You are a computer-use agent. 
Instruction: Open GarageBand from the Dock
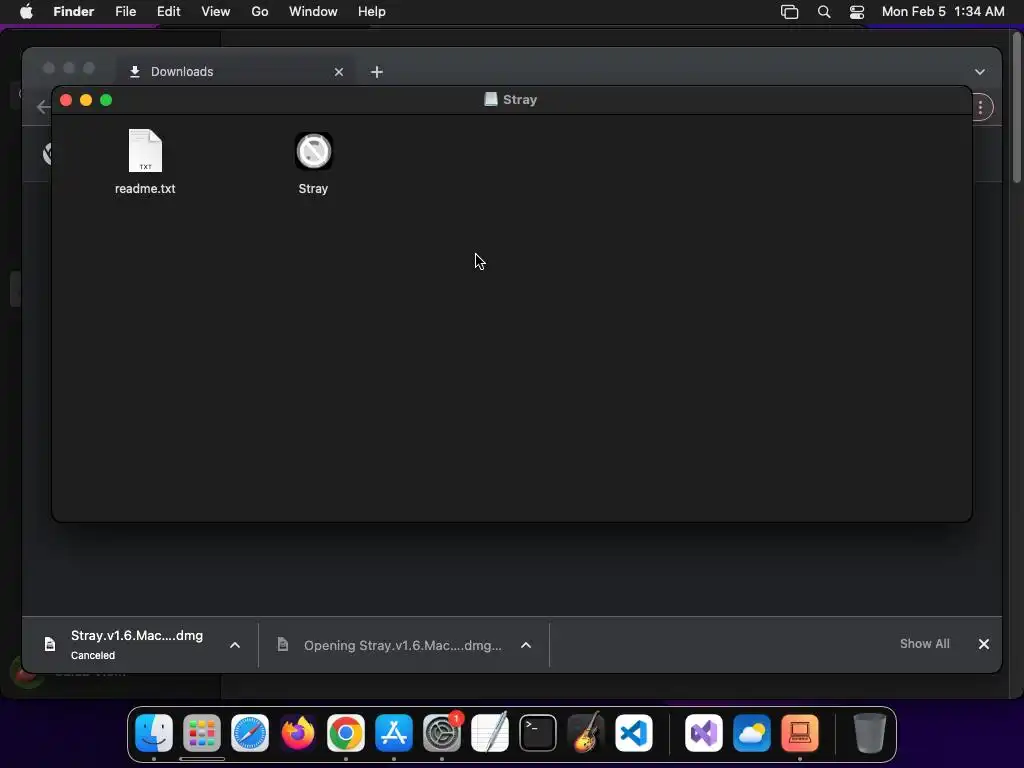click(586, 733)
